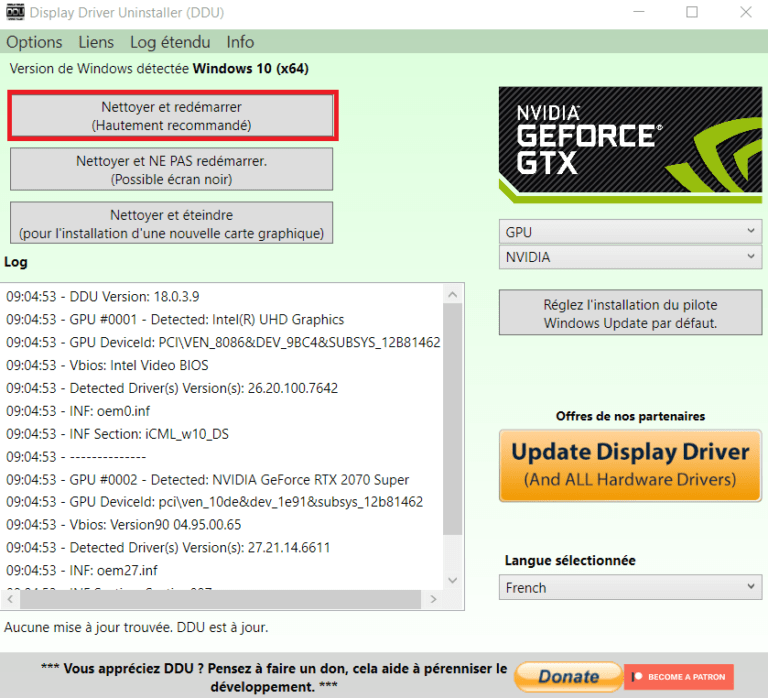The height and width of the screenshot is (698, 768).
Task: Expand the GPU device type dropdown
Action: [630, 232]
